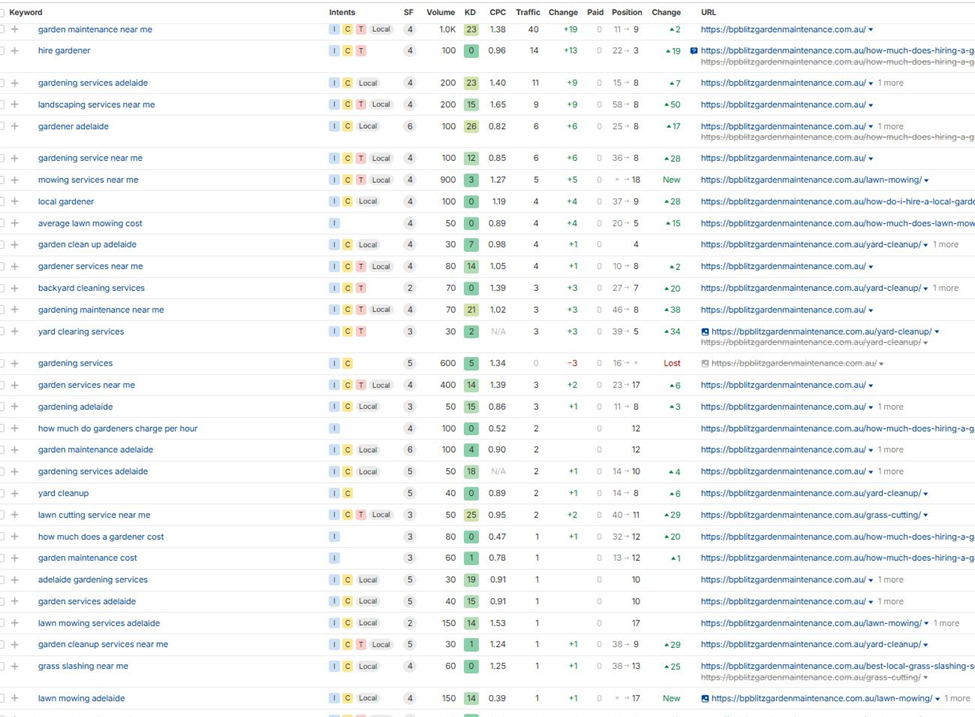Expand '1 more' for 'gardening services adelaide' volume 200
975x717 pixels.
point(890,84)
